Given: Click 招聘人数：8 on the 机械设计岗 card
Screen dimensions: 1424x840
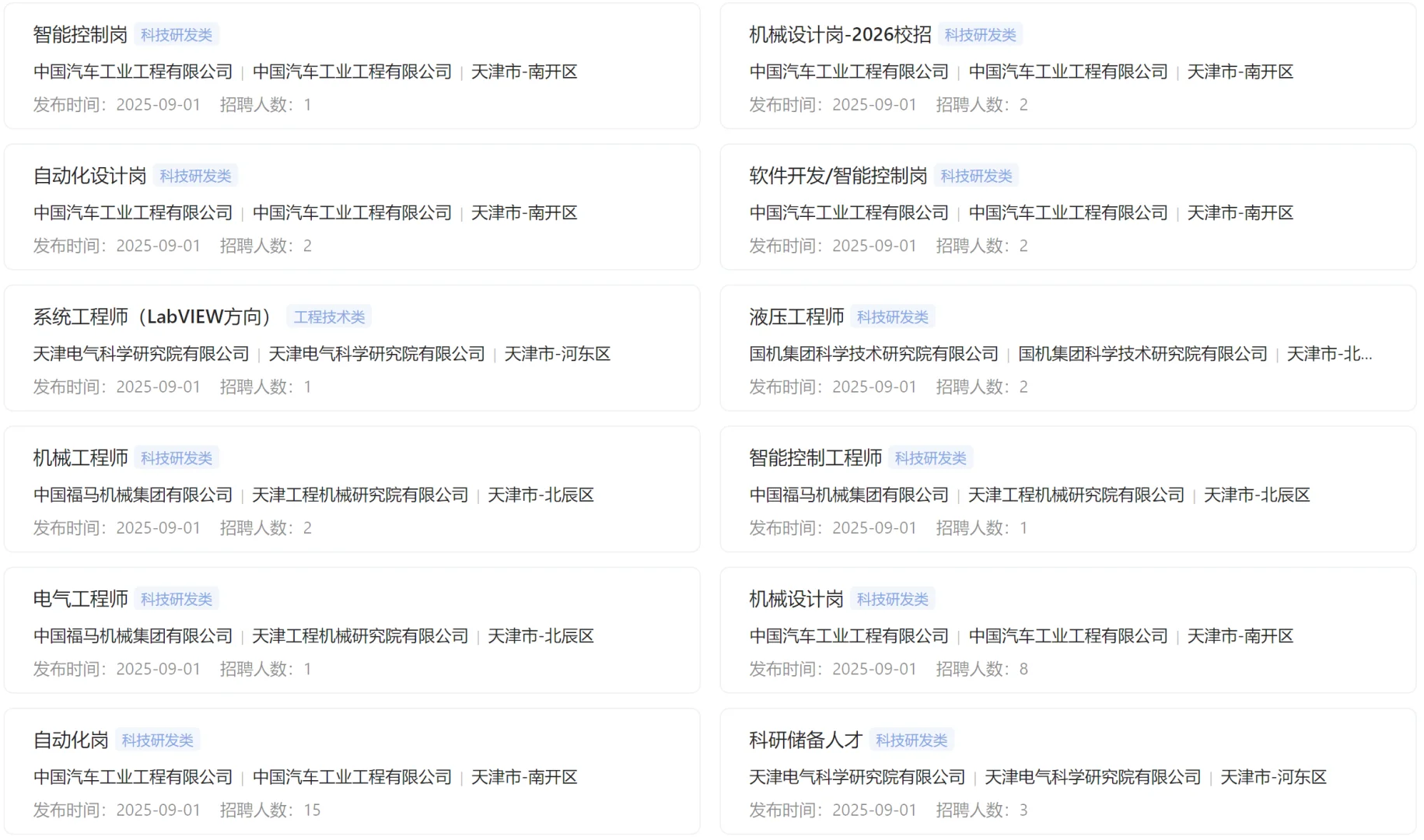Looking at the screenshot, I should pyautogui.click(x=981, y=669).
